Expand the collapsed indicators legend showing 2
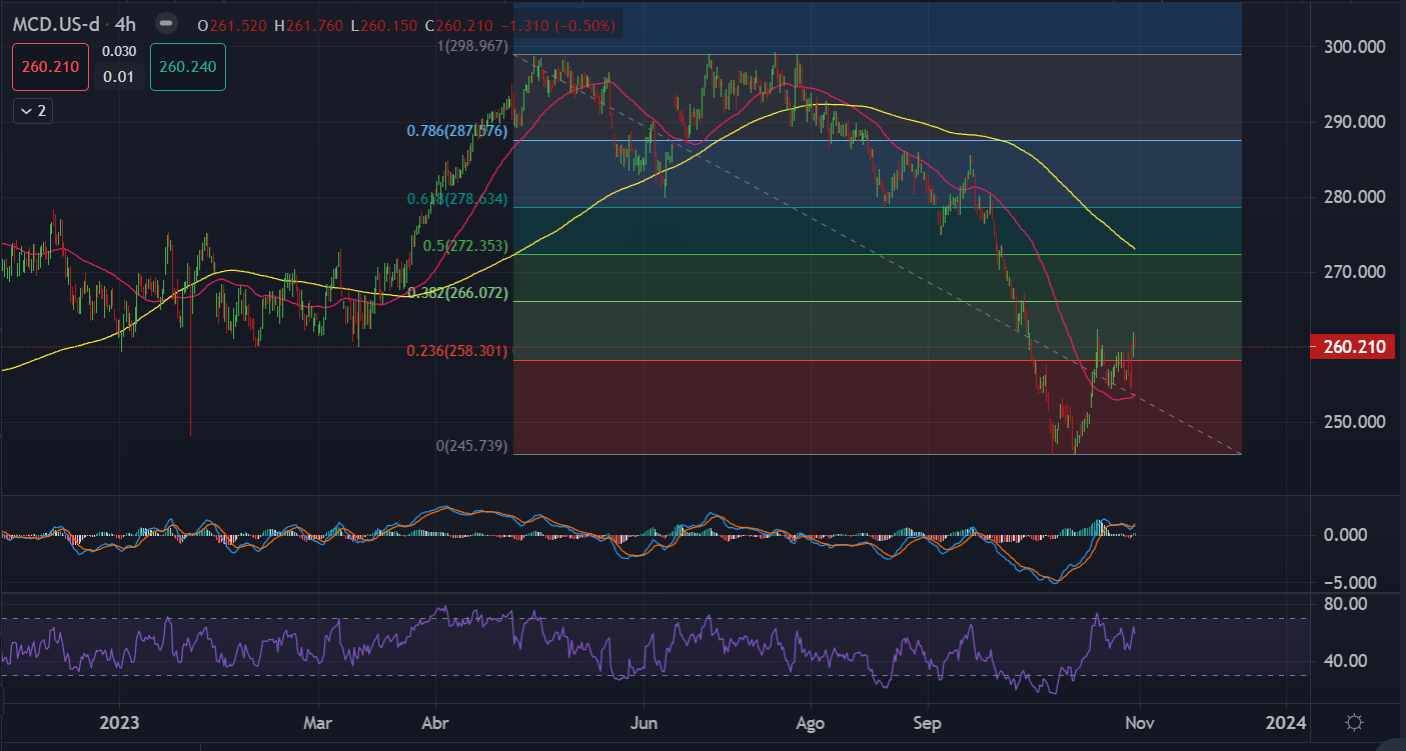 [33, 111]
